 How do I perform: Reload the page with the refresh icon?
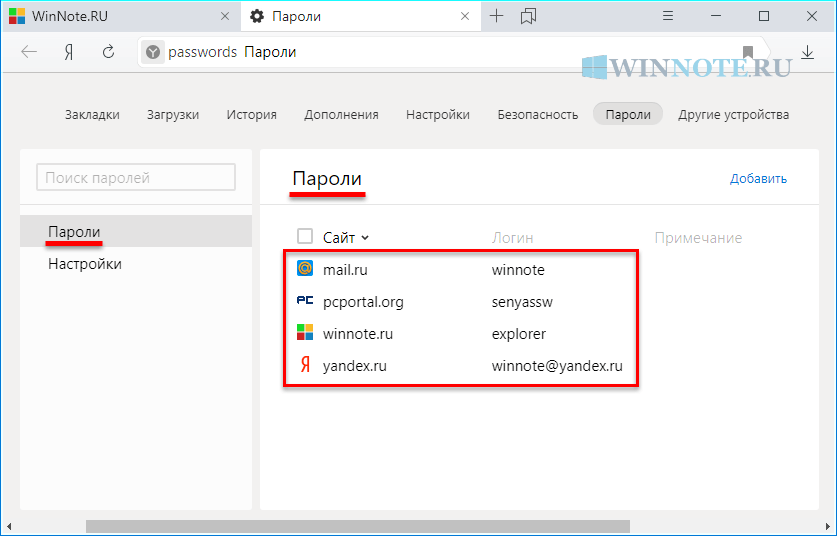[109, 52]
